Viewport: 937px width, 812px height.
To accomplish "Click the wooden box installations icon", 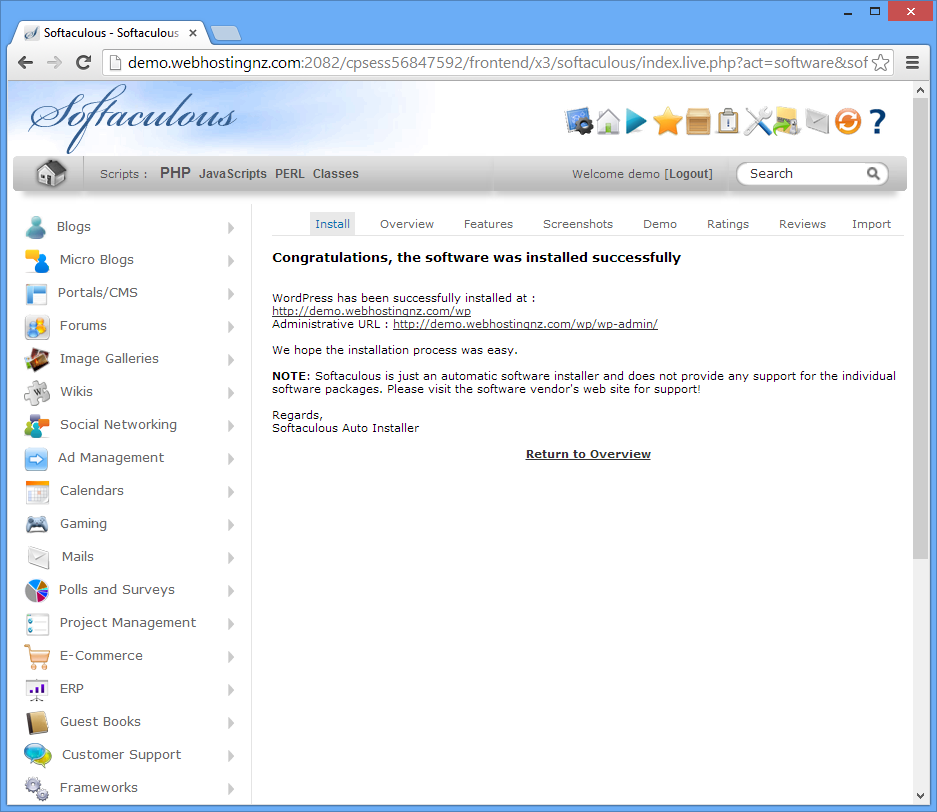I will pos(698,122).
